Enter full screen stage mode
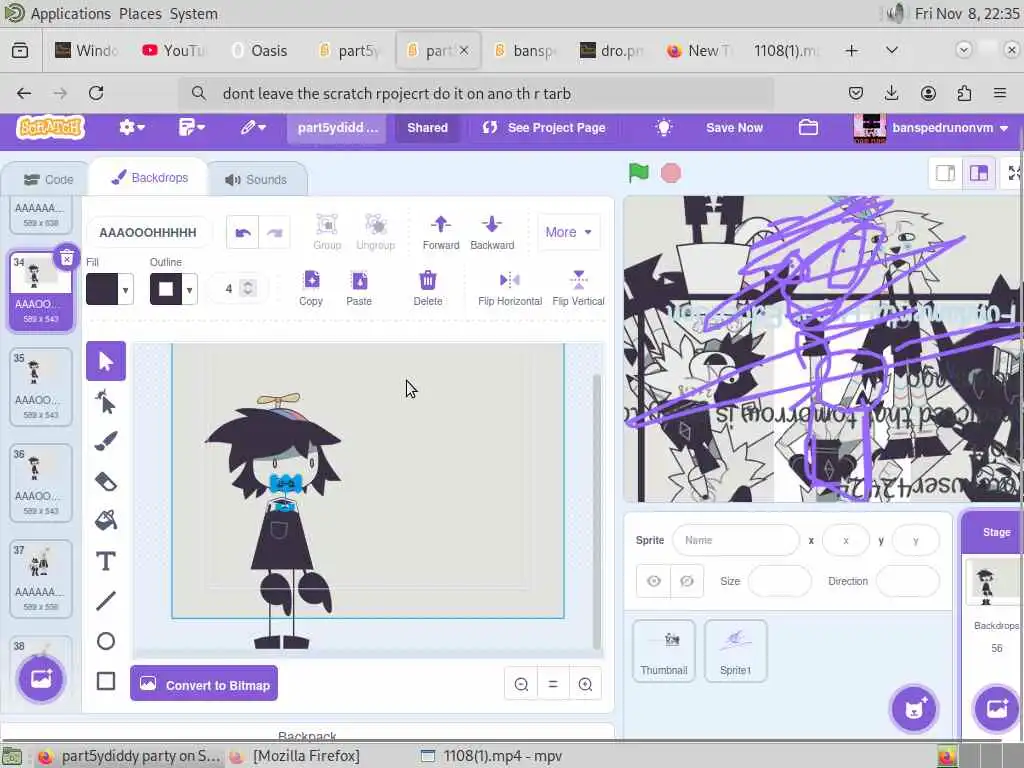 [1013, 173]
